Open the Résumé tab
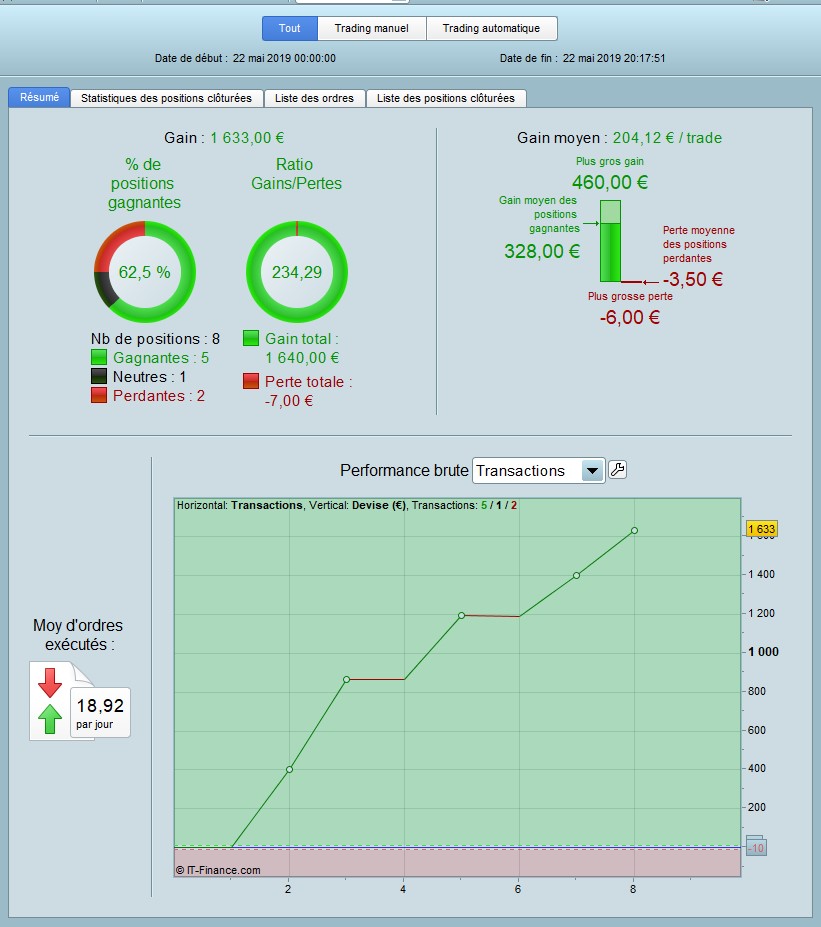The image size is (821, 927). [x=39, y=98]
